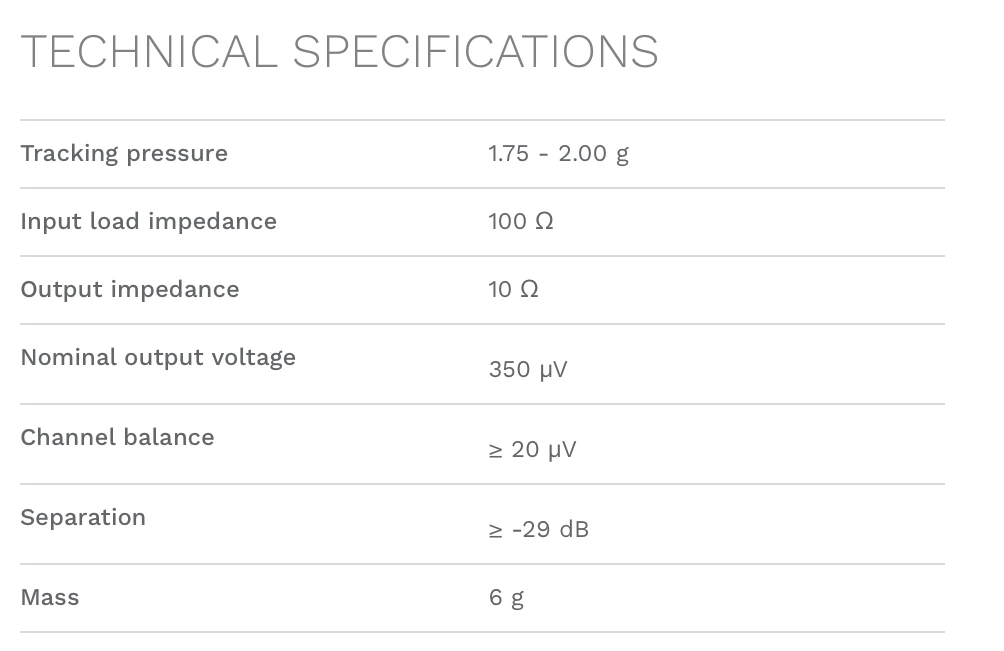Image resolution: width=1004 pixels, height=651 pixels.
Task: Select the Channel balance label
Action: click(118, 437)
